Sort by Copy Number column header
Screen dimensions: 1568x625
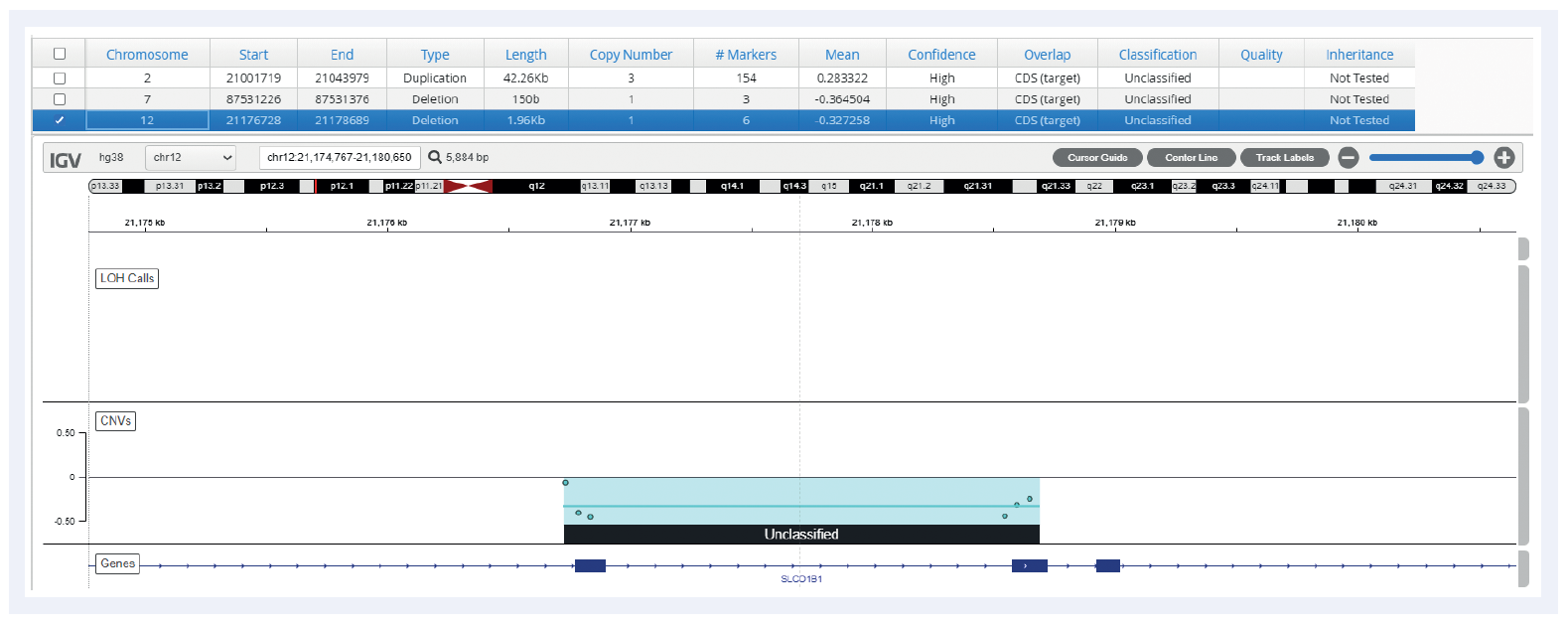631,55
